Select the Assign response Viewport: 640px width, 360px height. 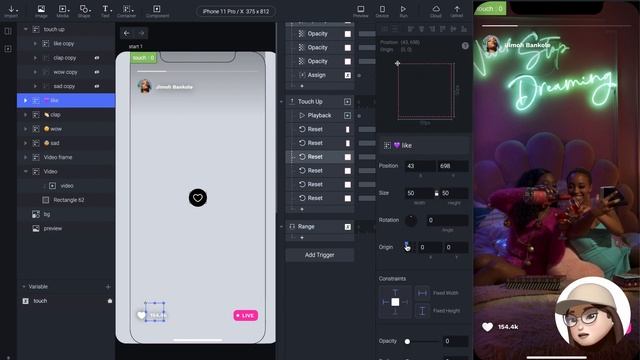(320, 75)
